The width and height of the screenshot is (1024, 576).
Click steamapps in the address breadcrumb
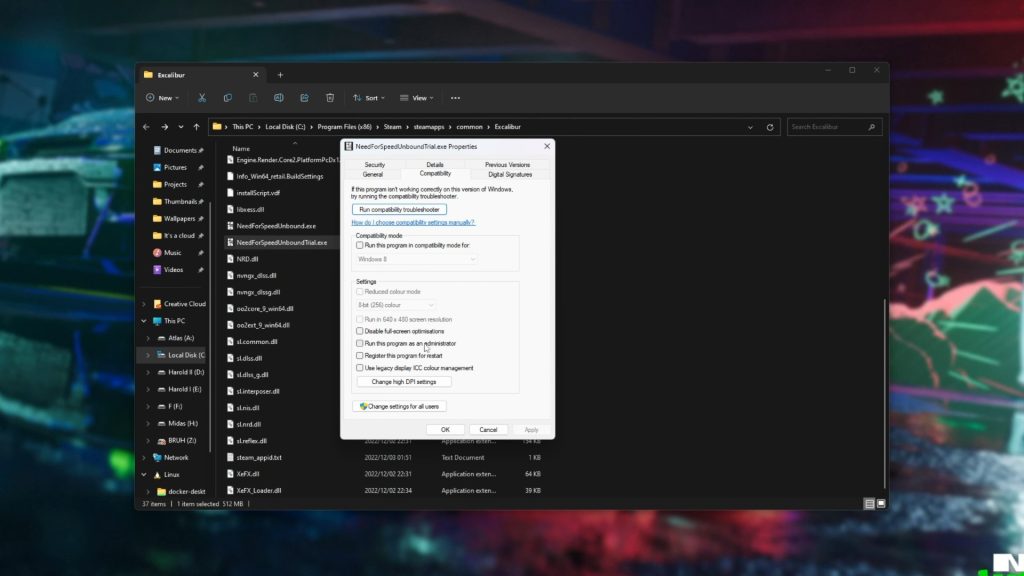pos(429,127)
